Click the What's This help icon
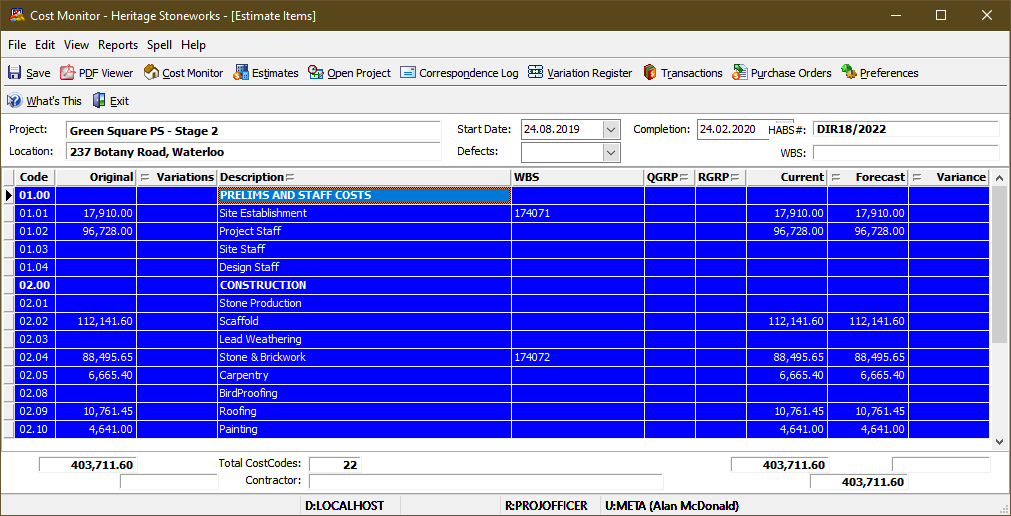The width and height of the screenshot is (1011, 516). [x=15, y=101]
